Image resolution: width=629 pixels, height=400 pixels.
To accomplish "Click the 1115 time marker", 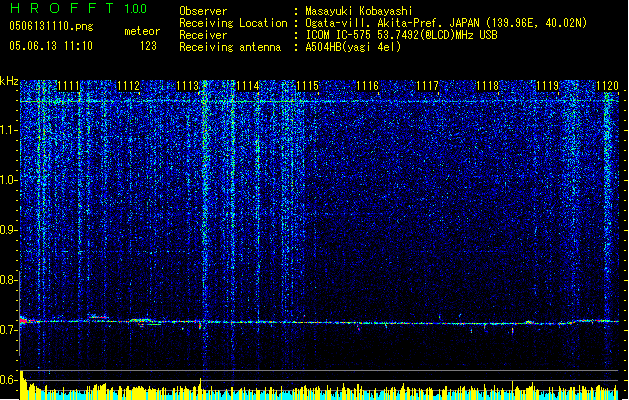I will tap(307, 86).
